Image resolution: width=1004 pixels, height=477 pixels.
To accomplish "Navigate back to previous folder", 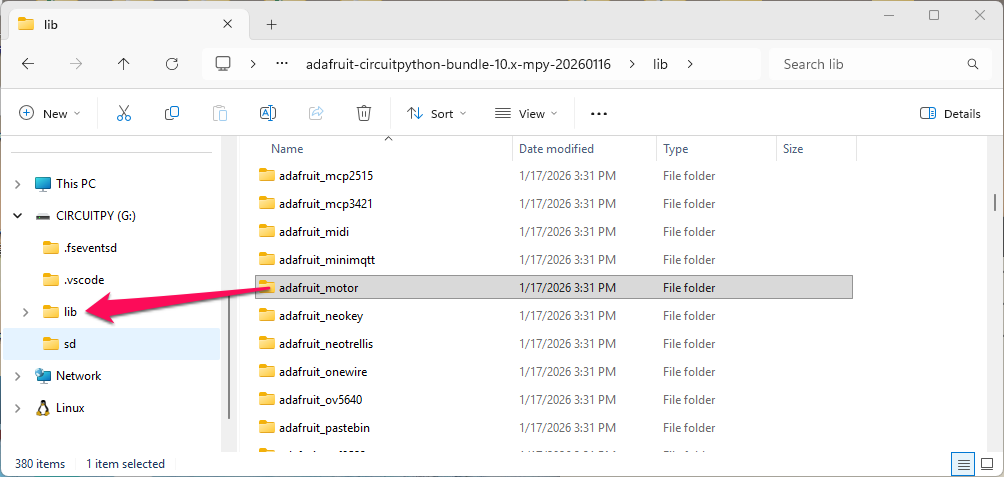I will pos(28,64).
